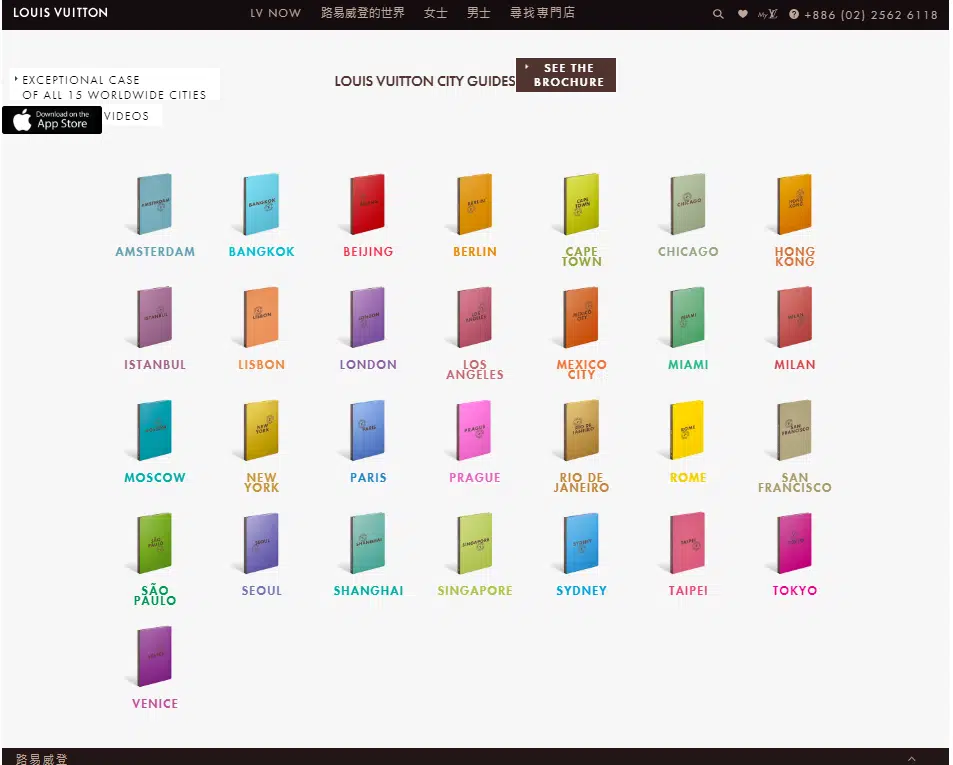Open the Videos link

126,115
